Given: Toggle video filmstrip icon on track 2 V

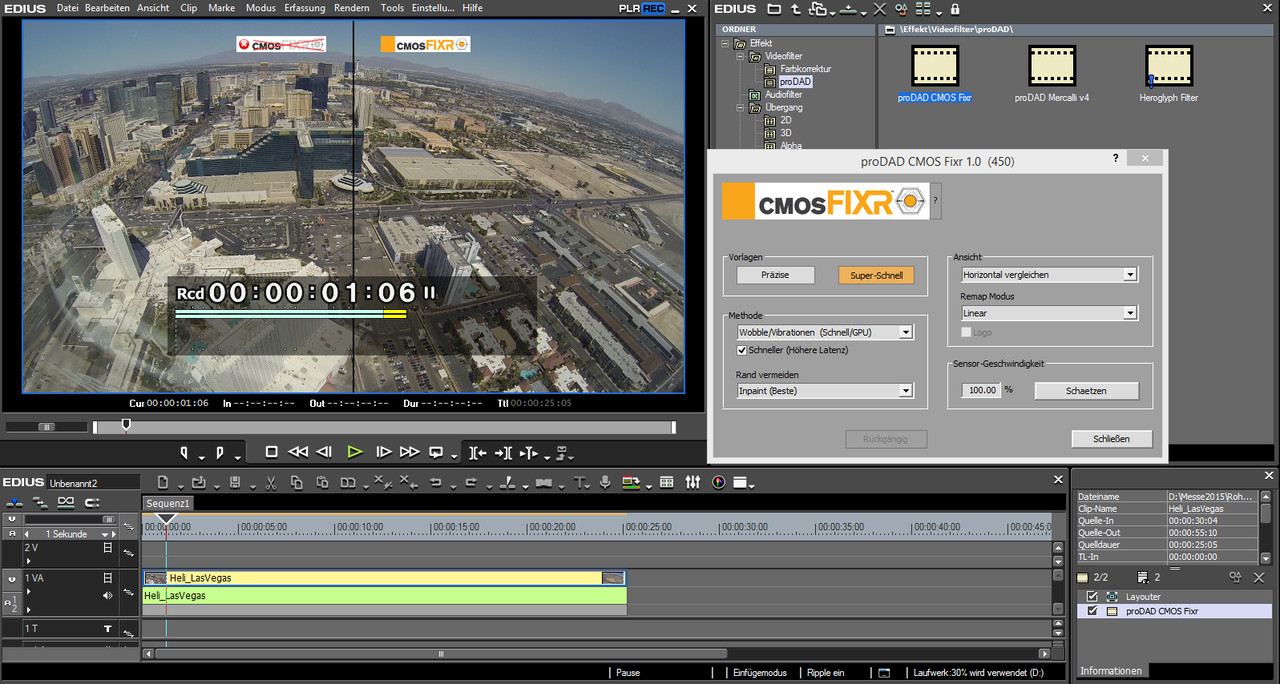Looking at the screenshot, I should pos(107,548).
